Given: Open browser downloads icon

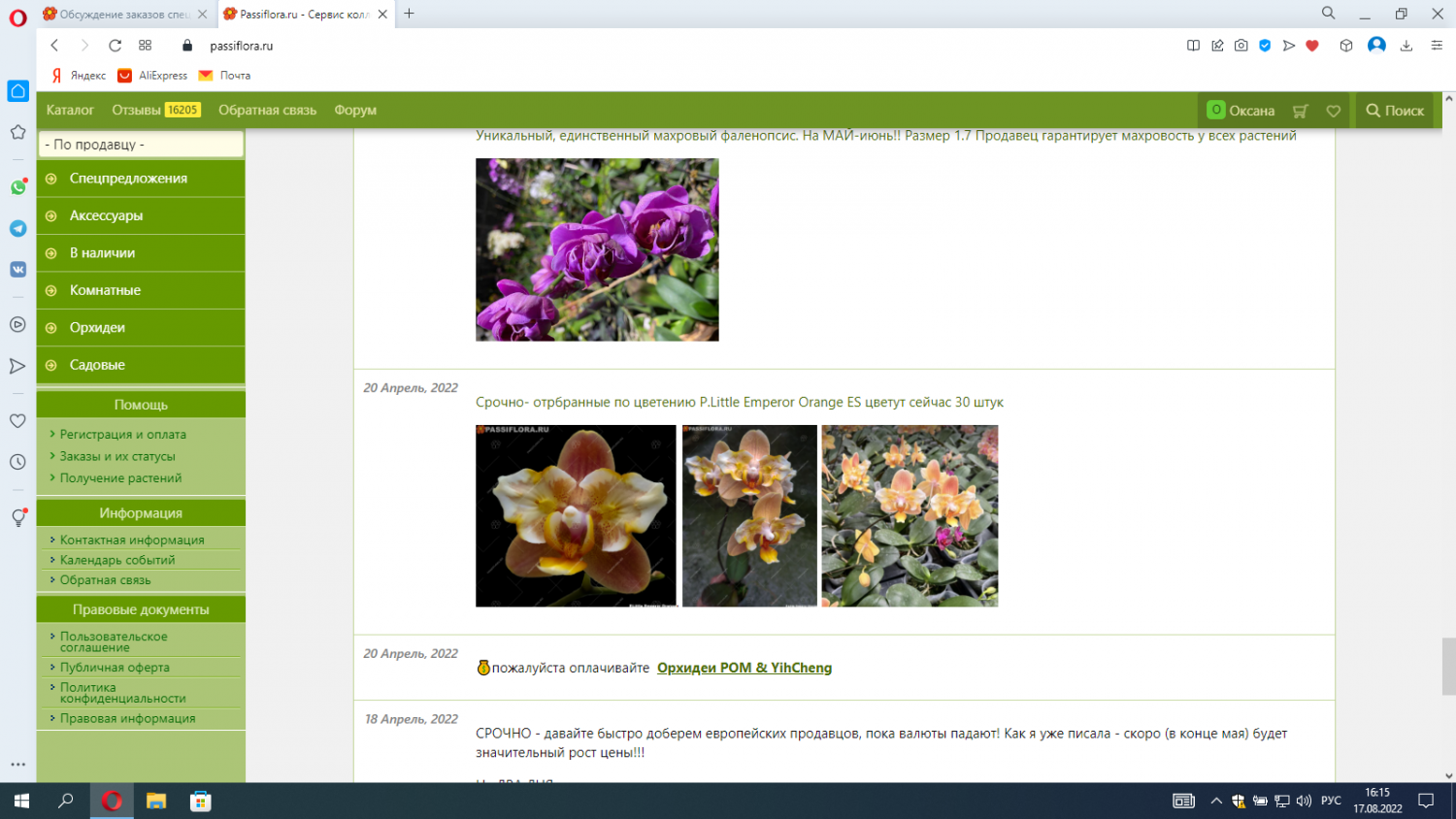Looking at the screenshot, I should (x=1406, y=46).
